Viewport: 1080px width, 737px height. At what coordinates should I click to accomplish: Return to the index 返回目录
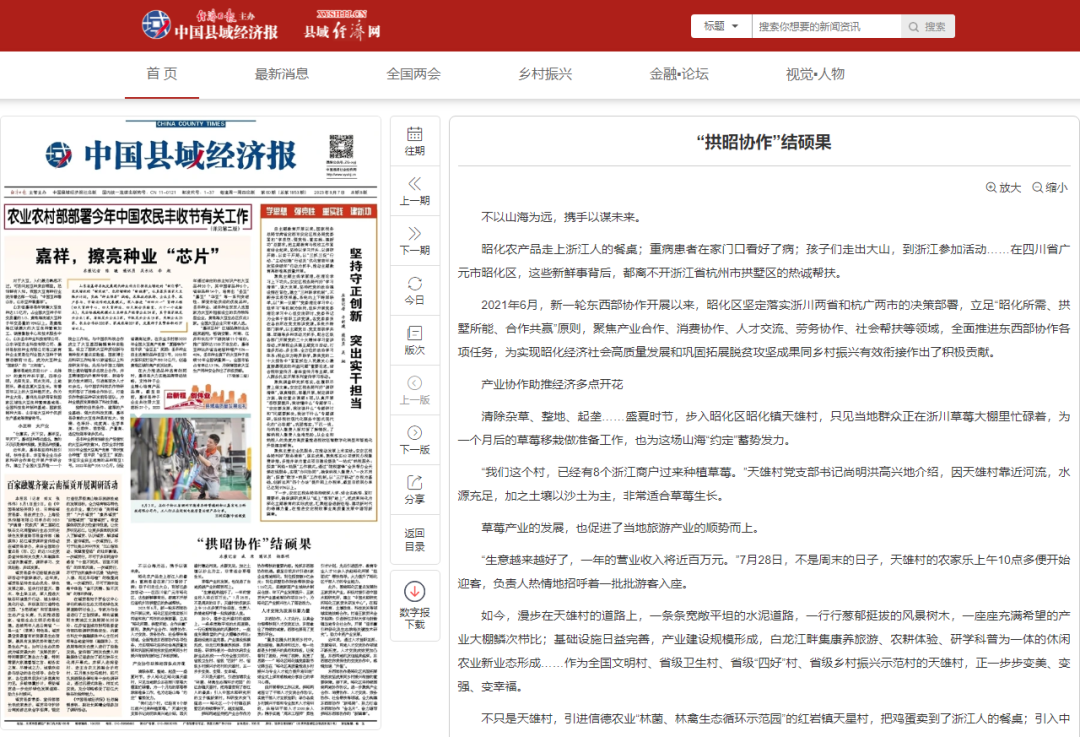[x=415, y=539]
